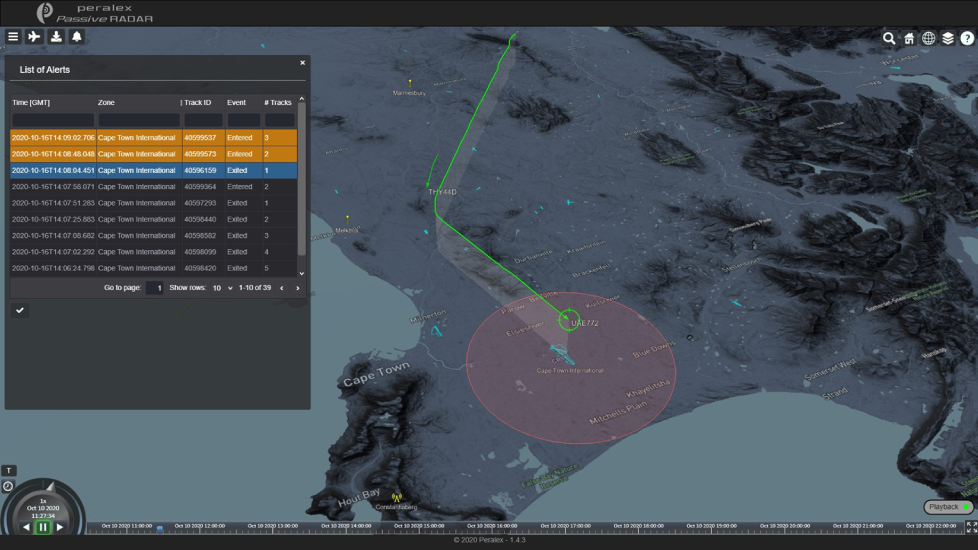Viewport: 978px width, 550px height.
Task: Select alert row with Track ID 40599537
Action: click(150, 138)
